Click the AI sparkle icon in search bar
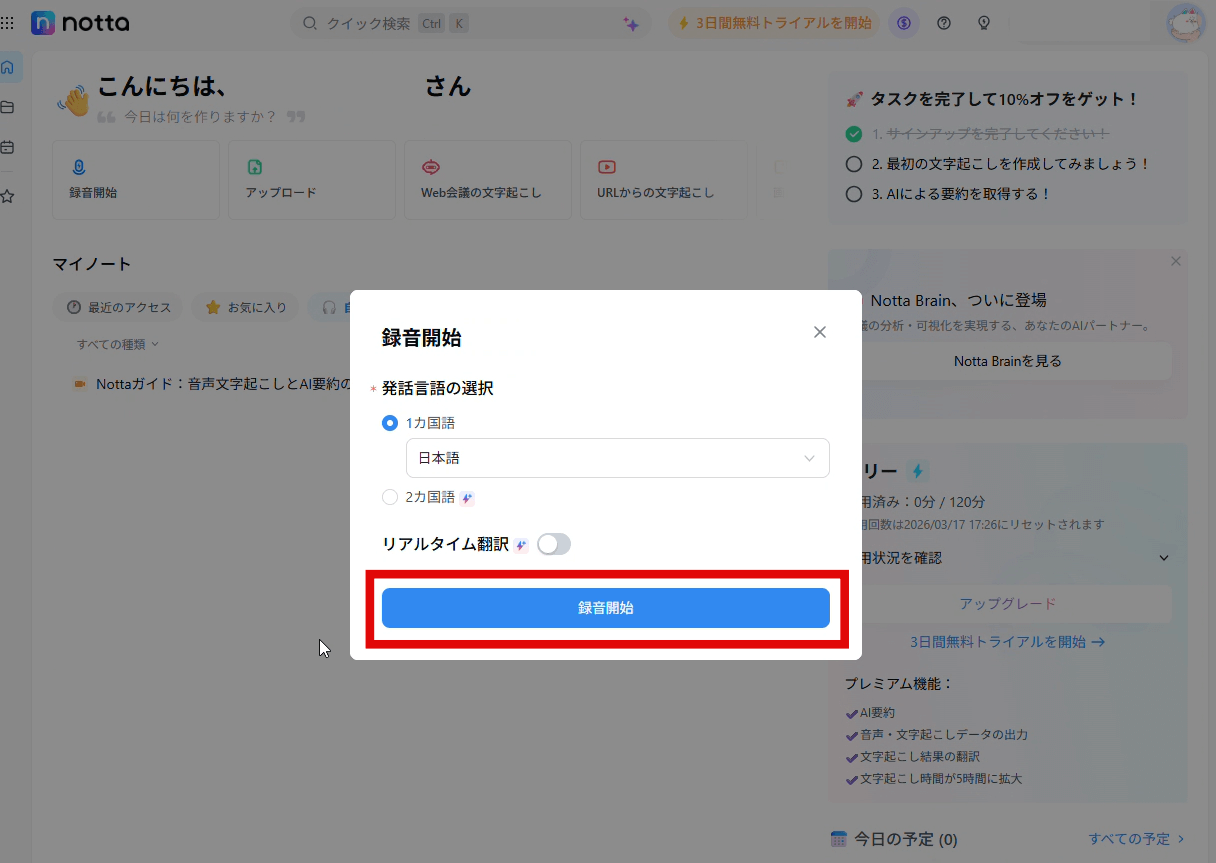This screenshot has width=1216, height=863. [631, 24]
